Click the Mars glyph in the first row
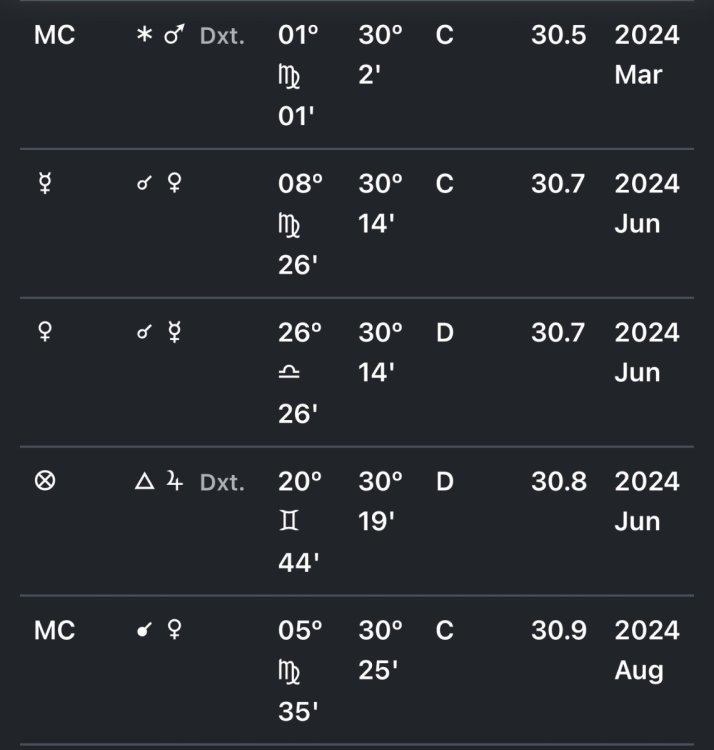The image size is (714, 750). tap(173, 37)
